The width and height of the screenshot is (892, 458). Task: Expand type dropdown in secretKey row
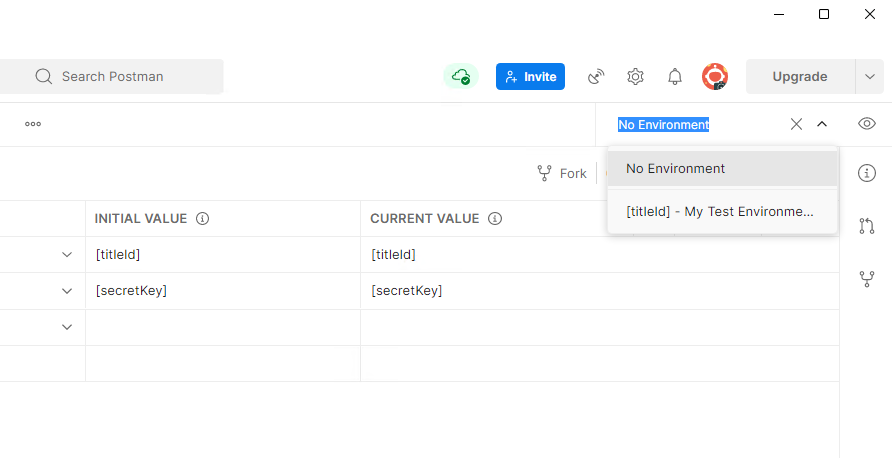pos(67,291)
